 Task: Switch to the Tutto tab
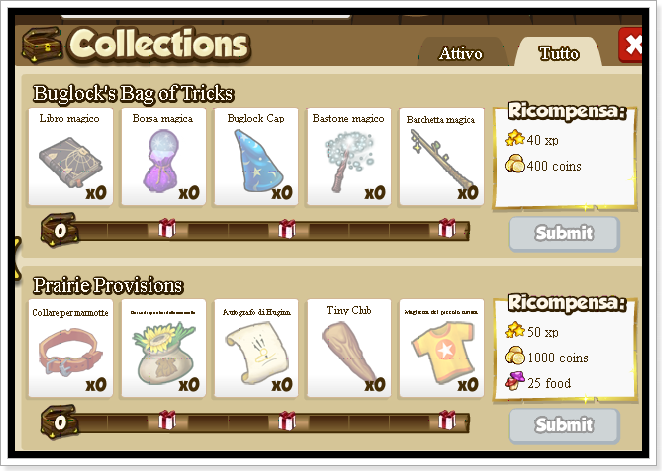(558, 52)
